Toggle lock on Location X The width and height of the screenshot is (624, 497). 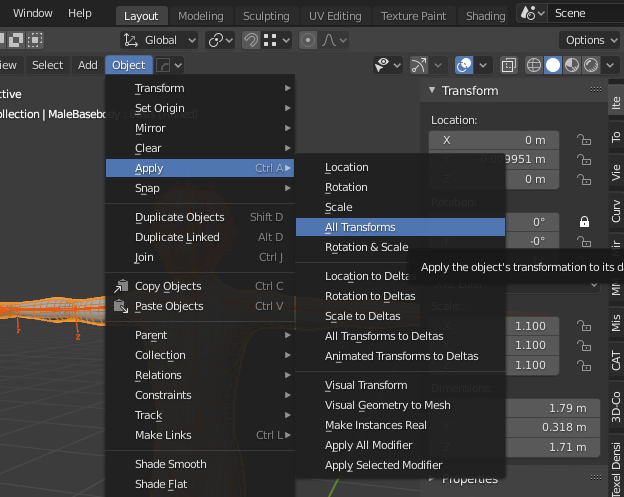point(584,140)
